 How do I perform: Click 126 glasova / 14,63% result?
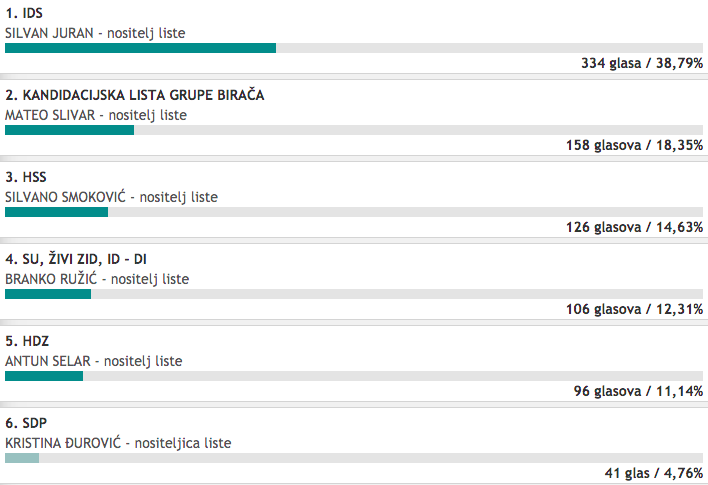pos(634,227)
